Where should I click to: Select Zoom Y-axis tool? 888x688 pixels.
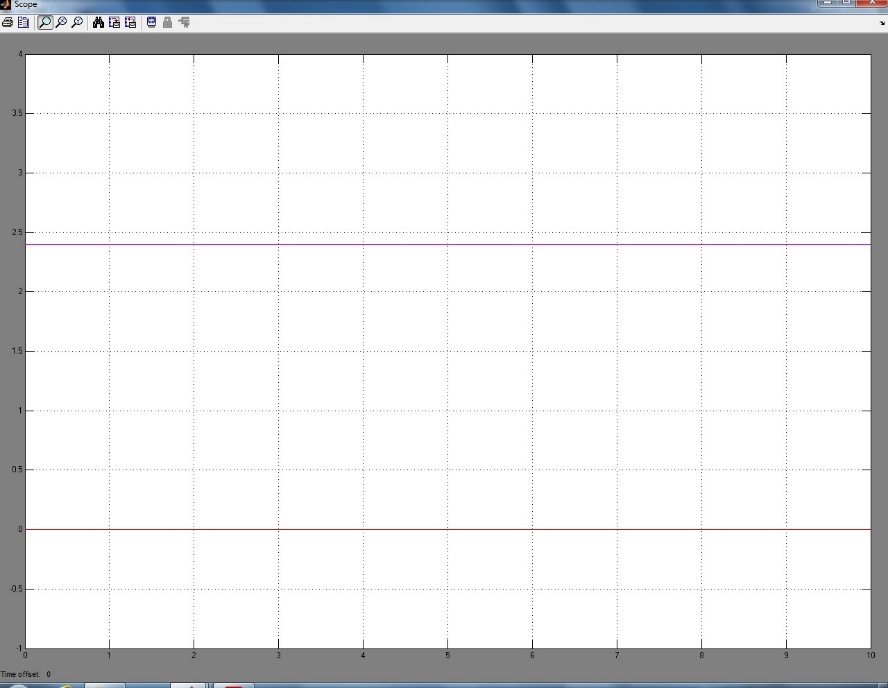click(77, 23)
